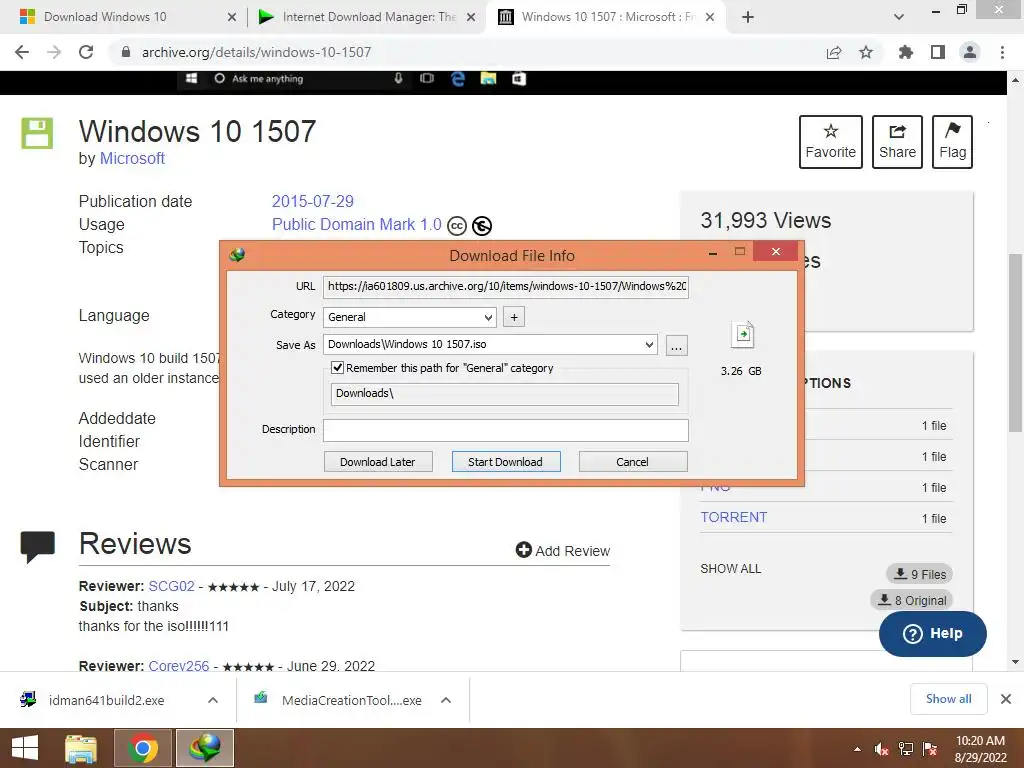Open the Windows Start button

coord(25,748)
